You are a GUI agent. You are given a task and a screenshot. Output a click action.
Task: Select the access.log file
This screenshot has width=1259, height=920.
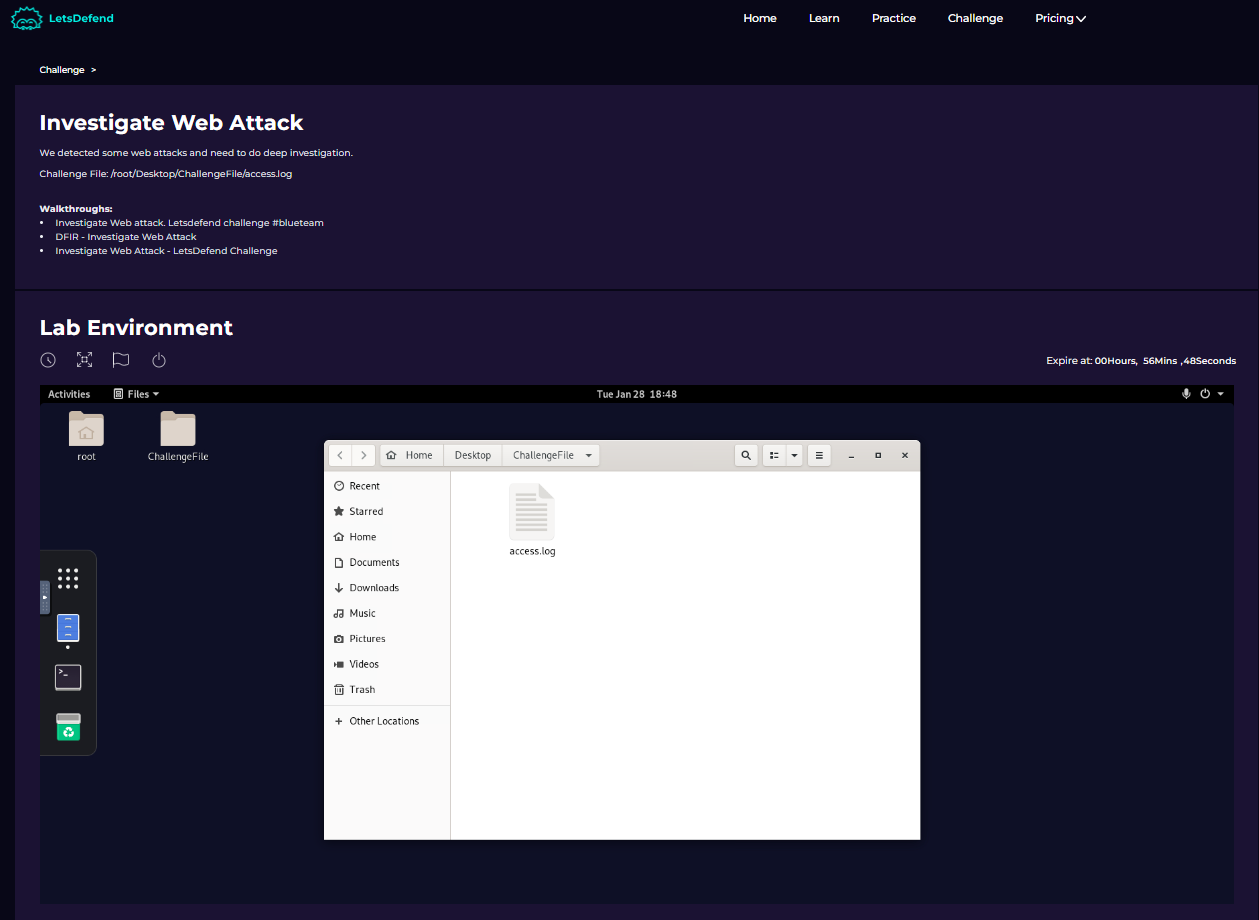[x=532, y=520]
